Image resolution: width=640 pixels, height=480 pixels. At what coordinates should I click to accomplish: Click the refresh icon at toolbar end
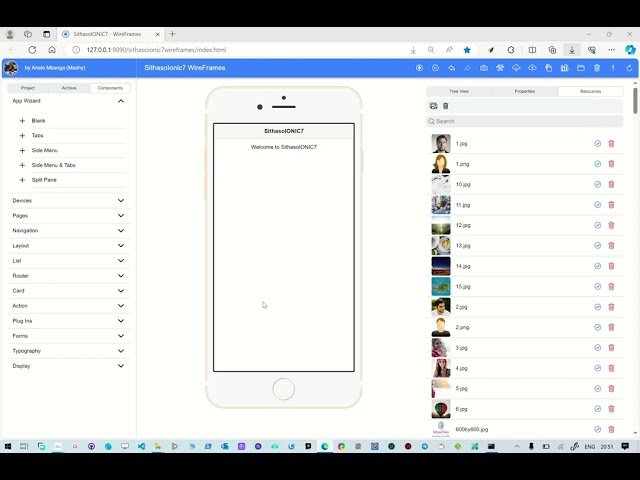coord(629,68)
